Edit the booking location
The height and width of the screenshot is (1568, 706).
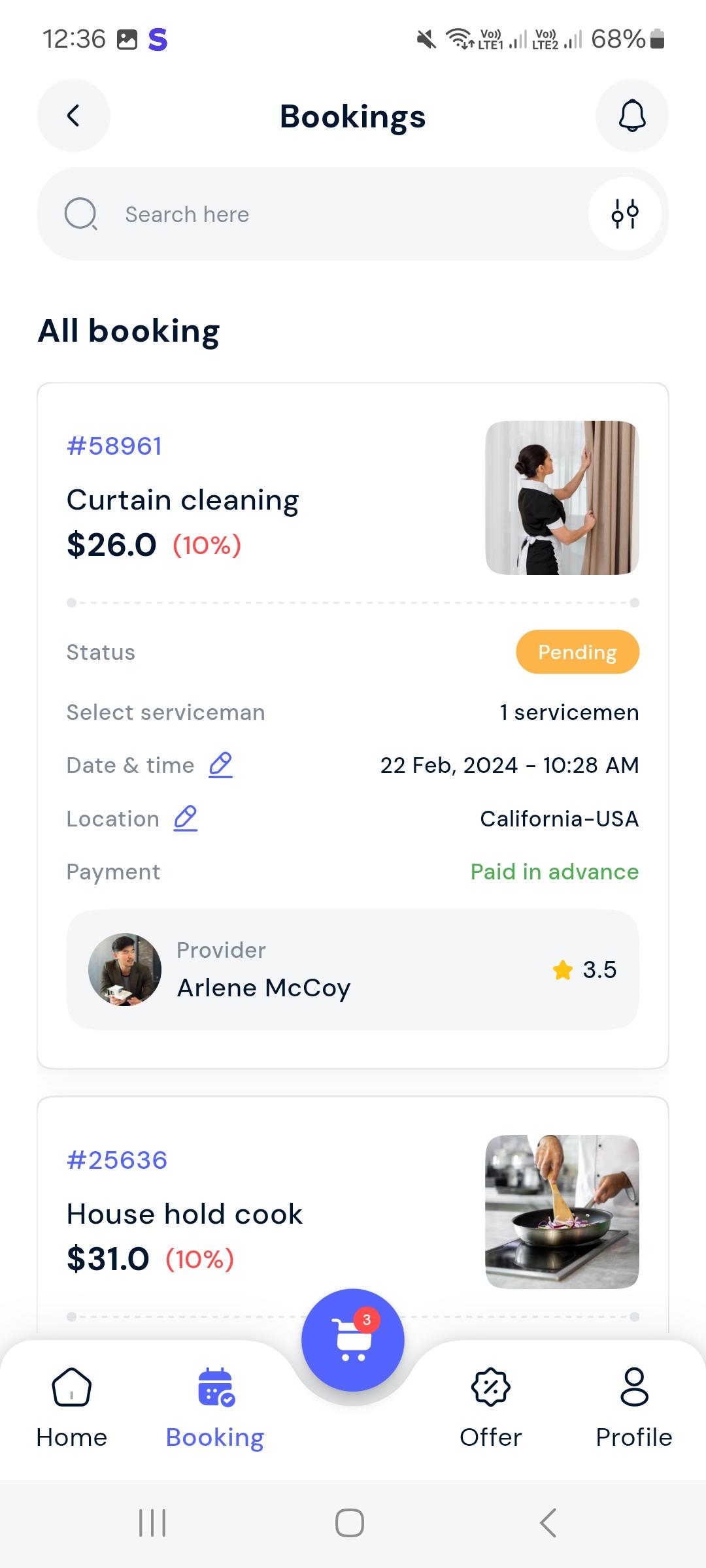click(x=186, y=818)
